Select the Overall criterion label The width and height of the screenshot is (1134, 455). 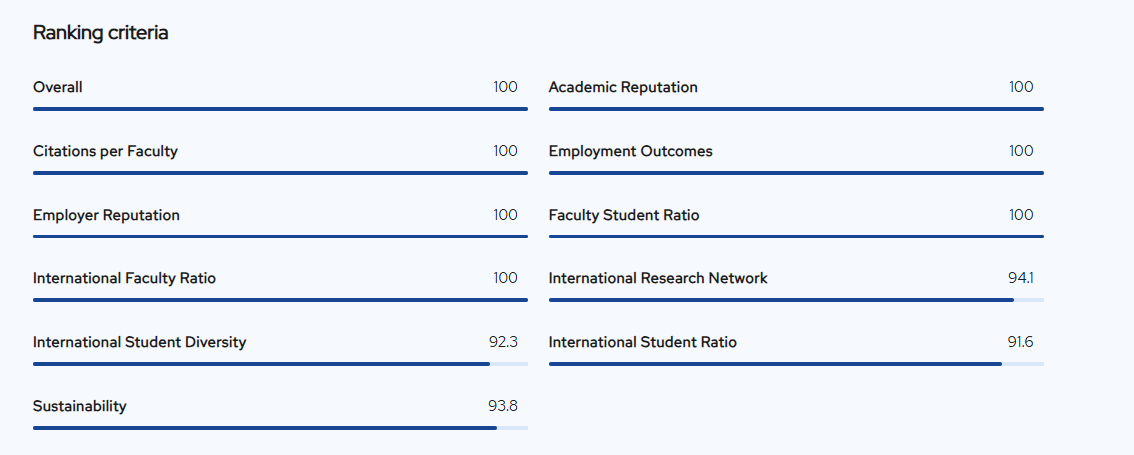click(58, 87)
